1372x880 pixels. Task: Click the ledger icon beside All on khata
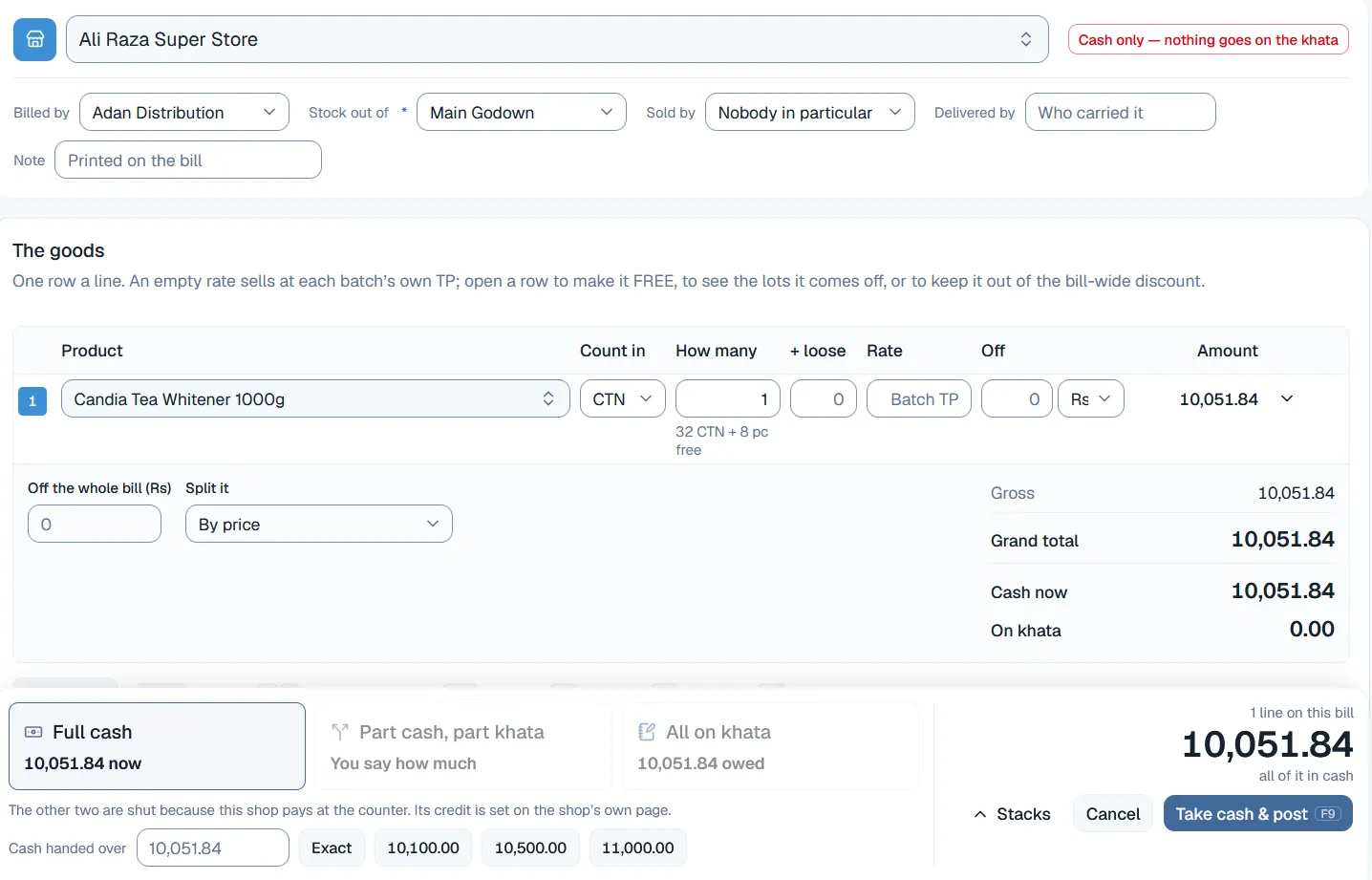pyautogui.click(x=647, y=732)
